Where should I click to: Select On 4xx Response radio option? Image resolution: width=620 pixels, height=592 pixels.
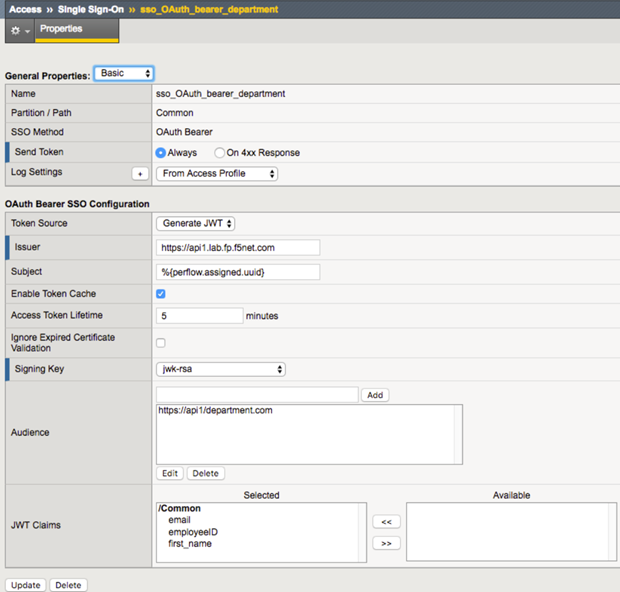click(219, 153)
